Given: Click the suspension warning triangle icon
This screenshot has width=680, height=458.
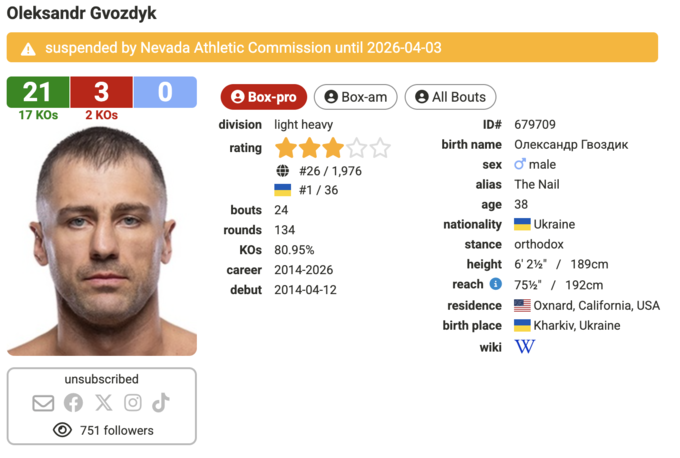Looking at the screenshot, I should [x=28, y=48].
